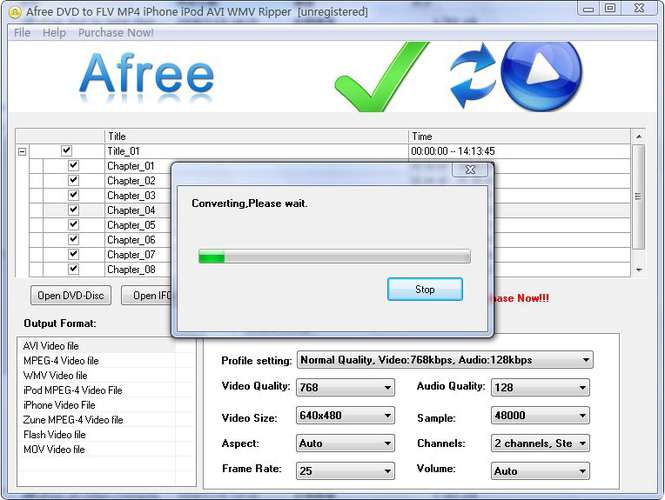Click the app icon in title bar
Viewport: 665px width, 500px height.
[15, 12]
